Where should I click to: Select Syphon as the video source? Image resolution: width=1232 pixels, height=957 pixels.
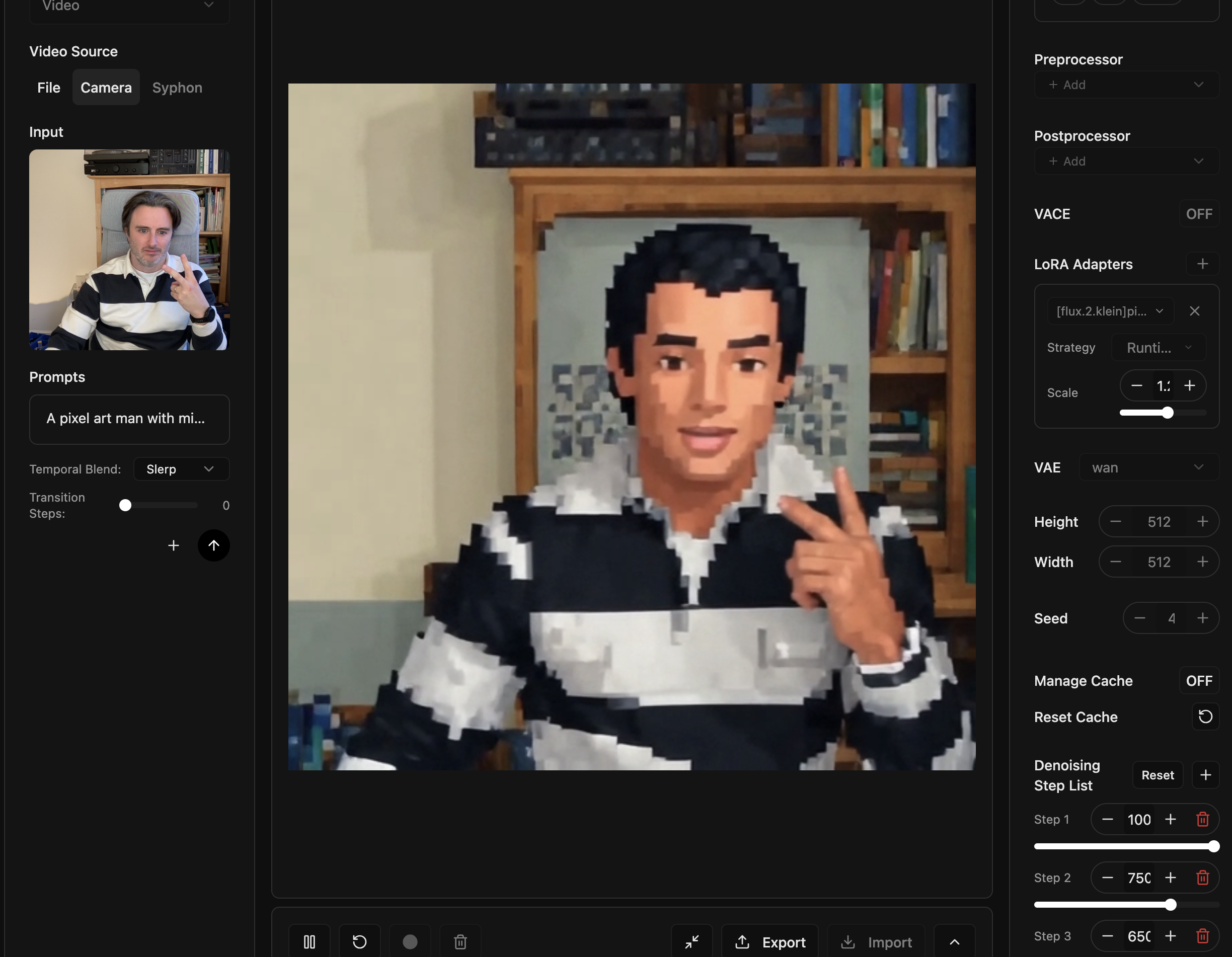tap(177, 88)
